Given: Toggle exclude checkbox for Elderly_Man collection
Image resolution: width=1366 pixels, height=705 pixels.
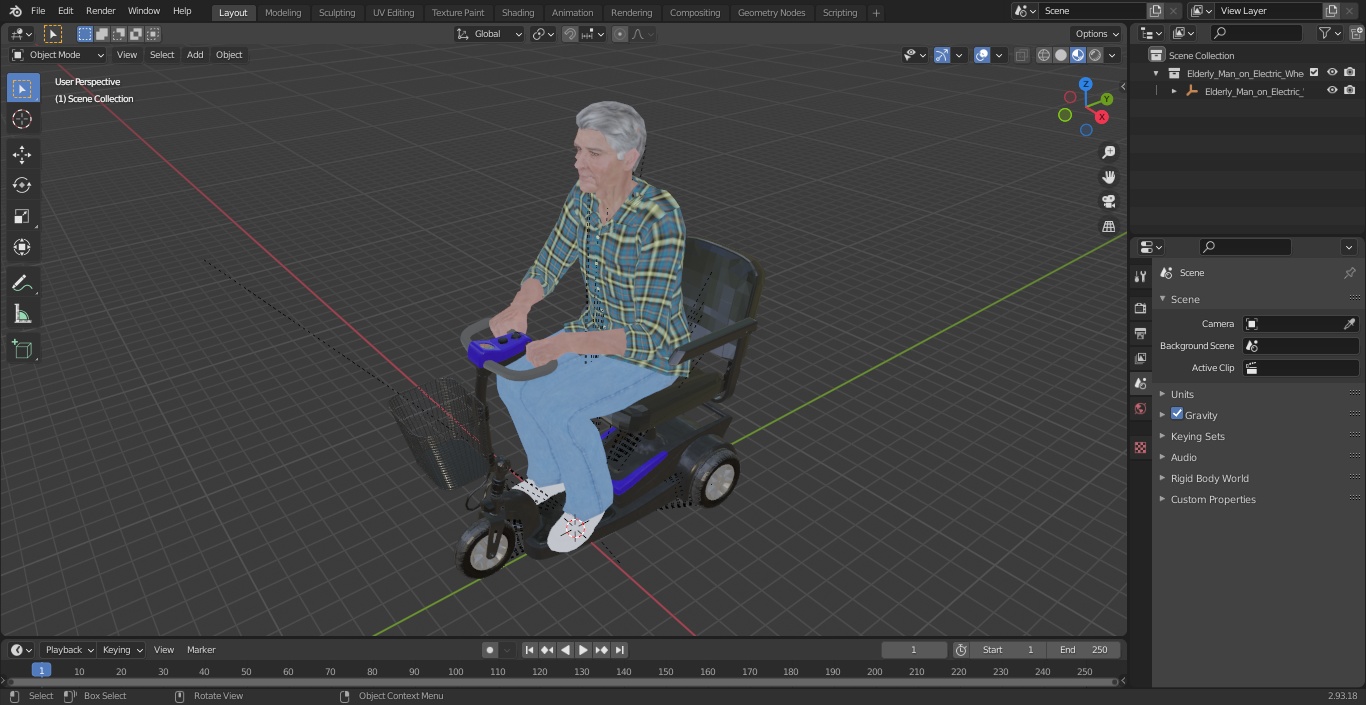Looking at the screenshot, I should (1314, 73).
